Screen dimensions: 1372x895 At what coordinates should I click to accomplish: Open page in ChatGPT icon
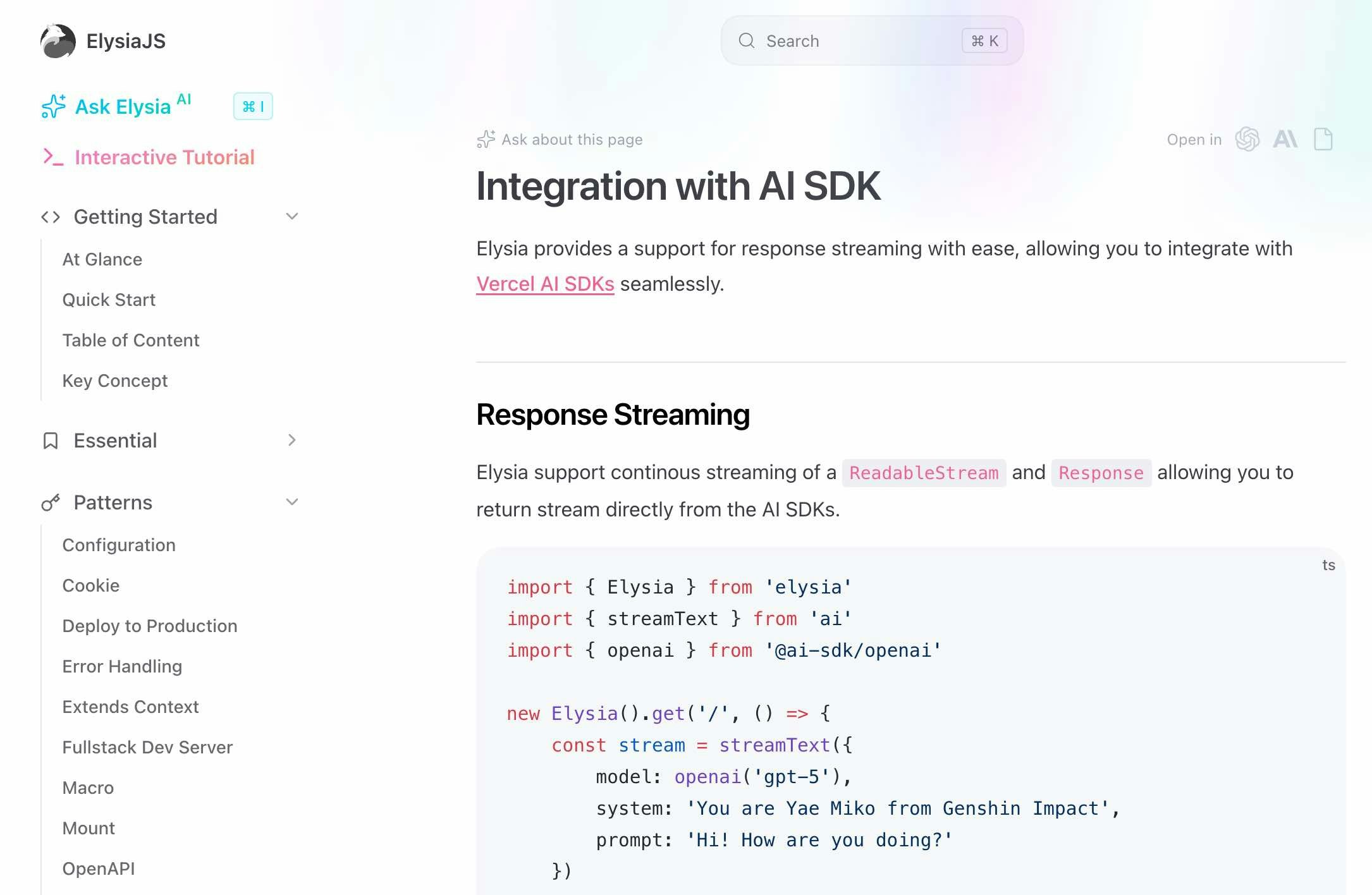[x=1247, y=139]
